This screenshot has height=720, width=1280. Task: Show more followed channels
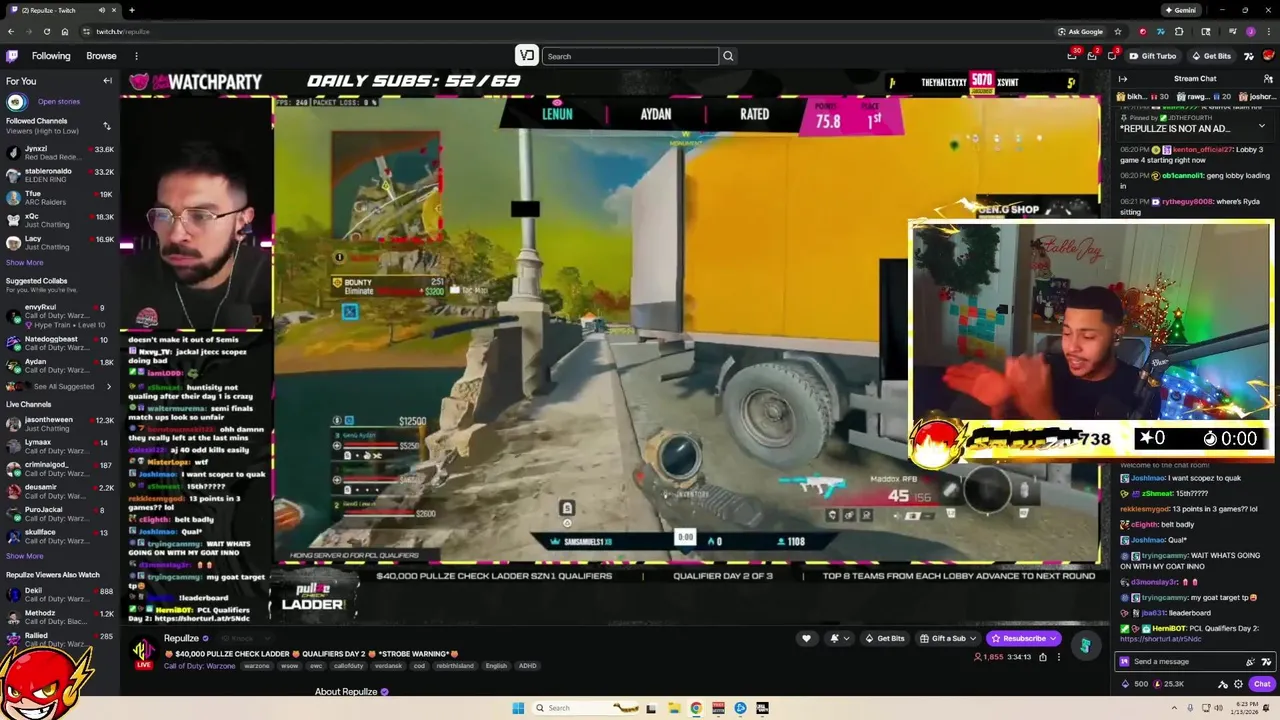[x=25, y=263]
